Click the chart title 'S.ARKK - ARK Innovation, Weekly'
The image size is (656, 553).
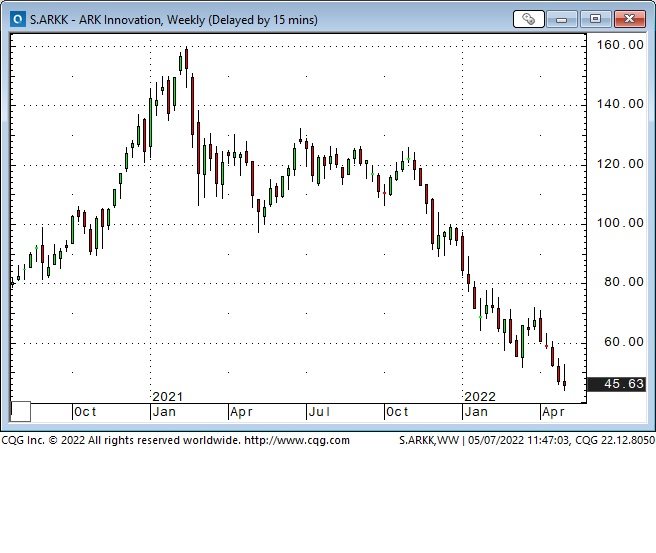coord(118,20)
